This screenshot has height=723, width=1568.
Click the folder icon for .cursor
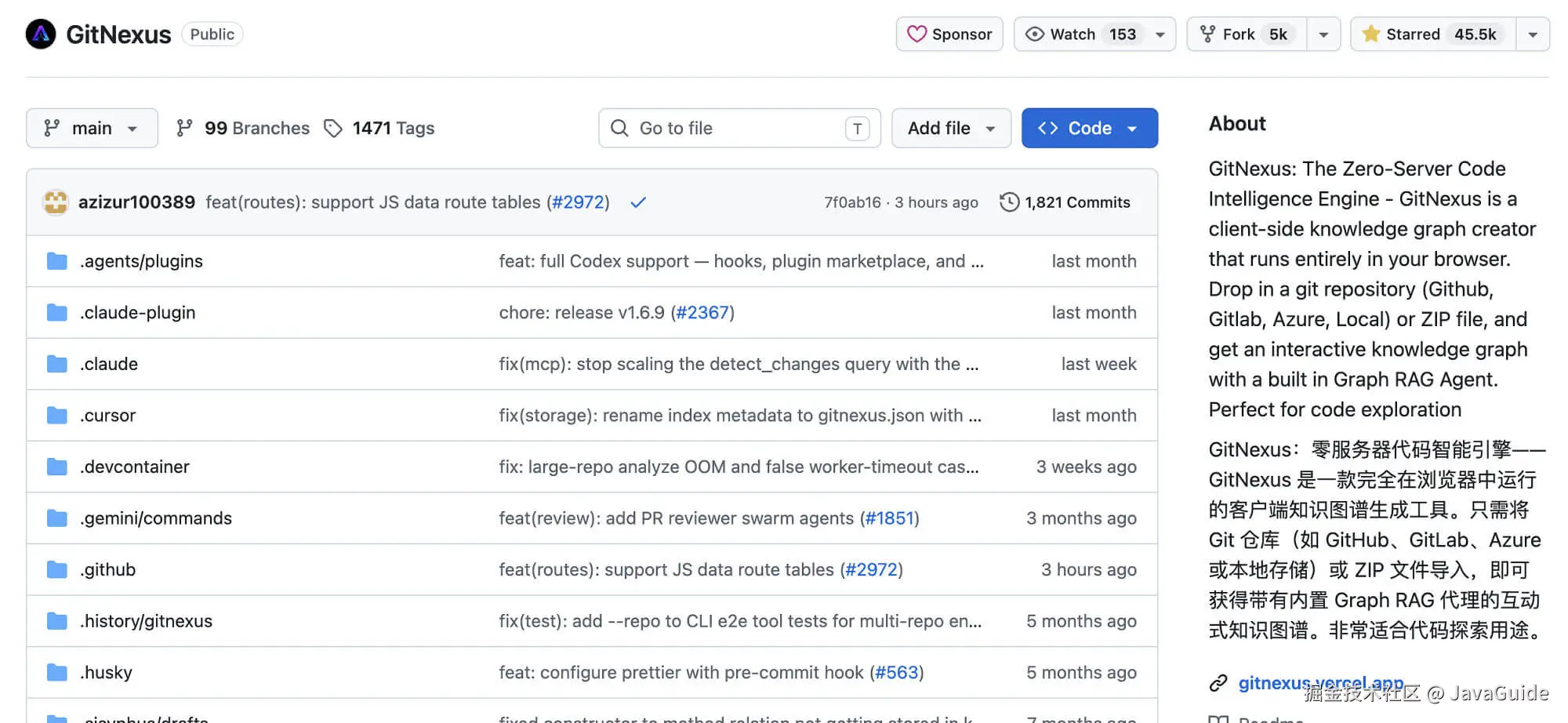pos(56,416)
